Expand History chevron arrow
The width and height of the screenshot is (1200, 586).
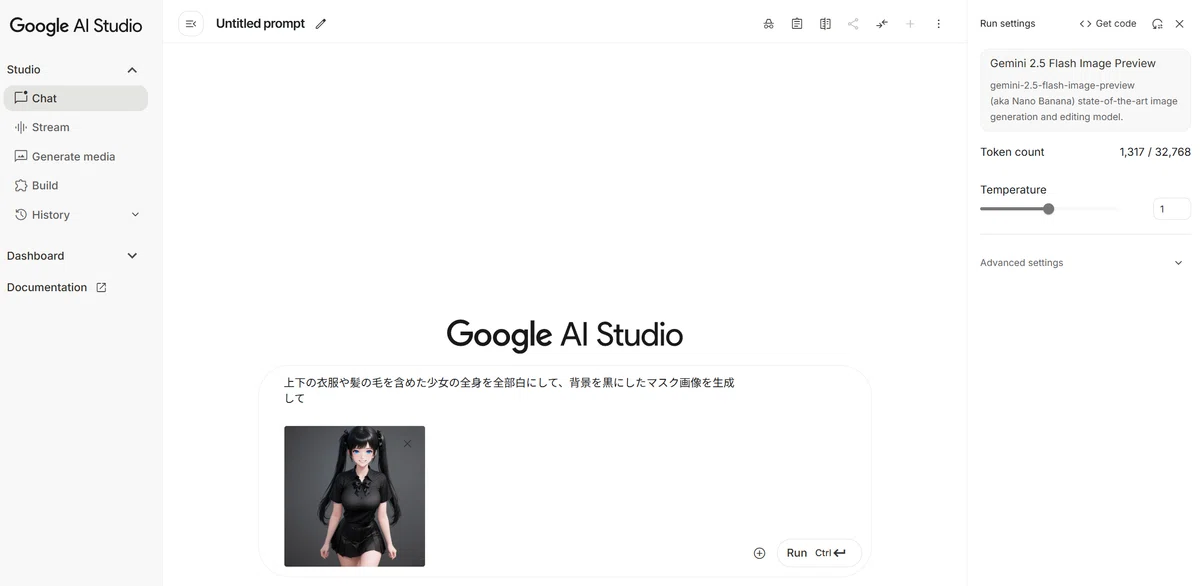[135, 214]
